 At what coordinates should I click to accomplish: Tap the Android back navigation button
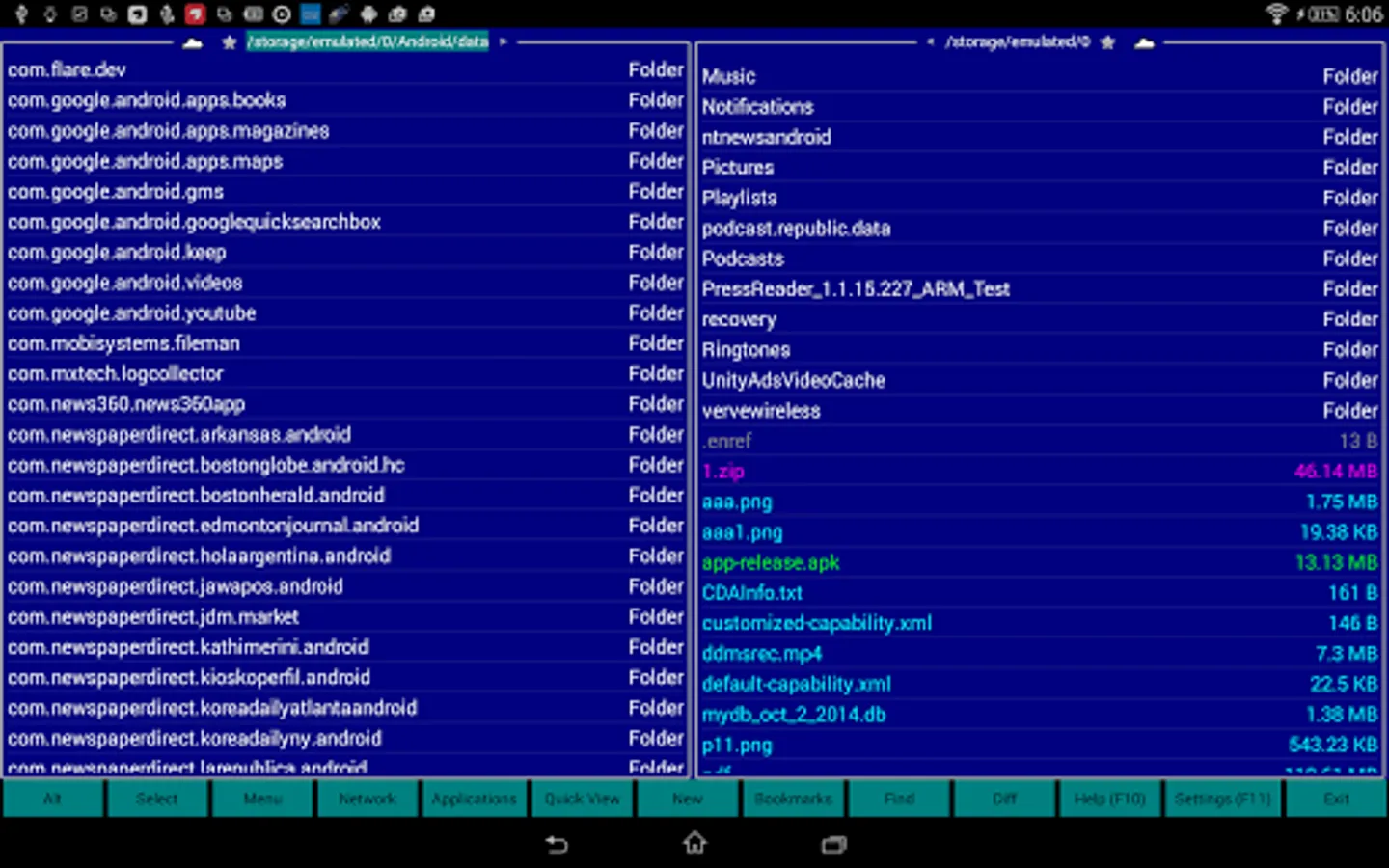click(x=557, y=845)
